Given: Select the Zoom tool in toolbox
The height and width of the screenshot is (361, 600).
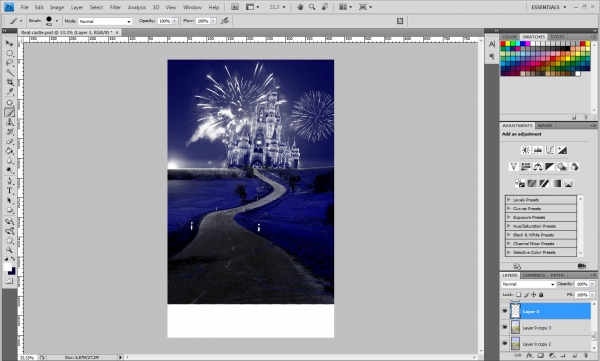Looking at the screenshot, I should click(x=9, y=250).
